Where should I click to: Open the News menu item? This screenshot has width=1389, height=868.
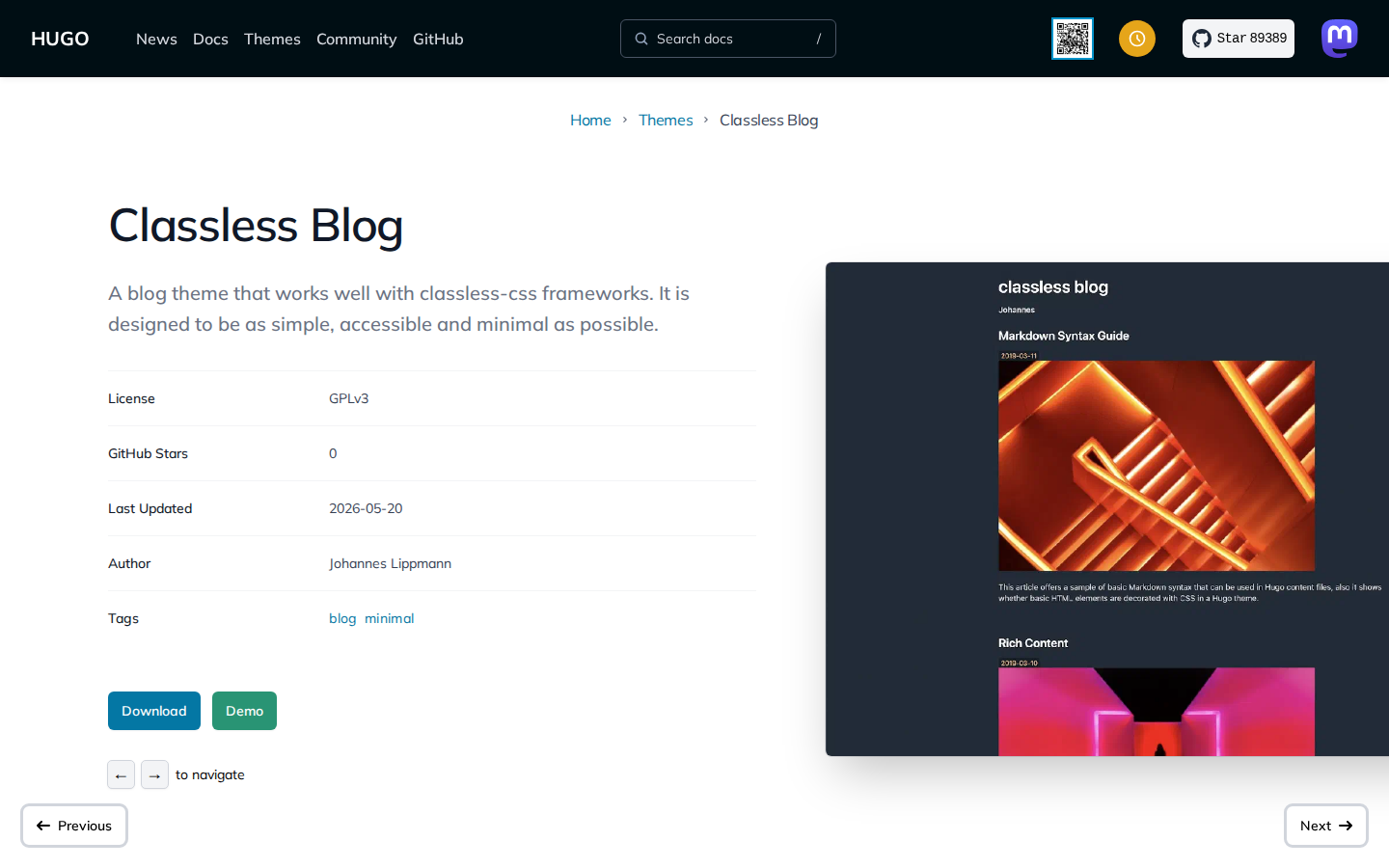[x=156, y=39]
